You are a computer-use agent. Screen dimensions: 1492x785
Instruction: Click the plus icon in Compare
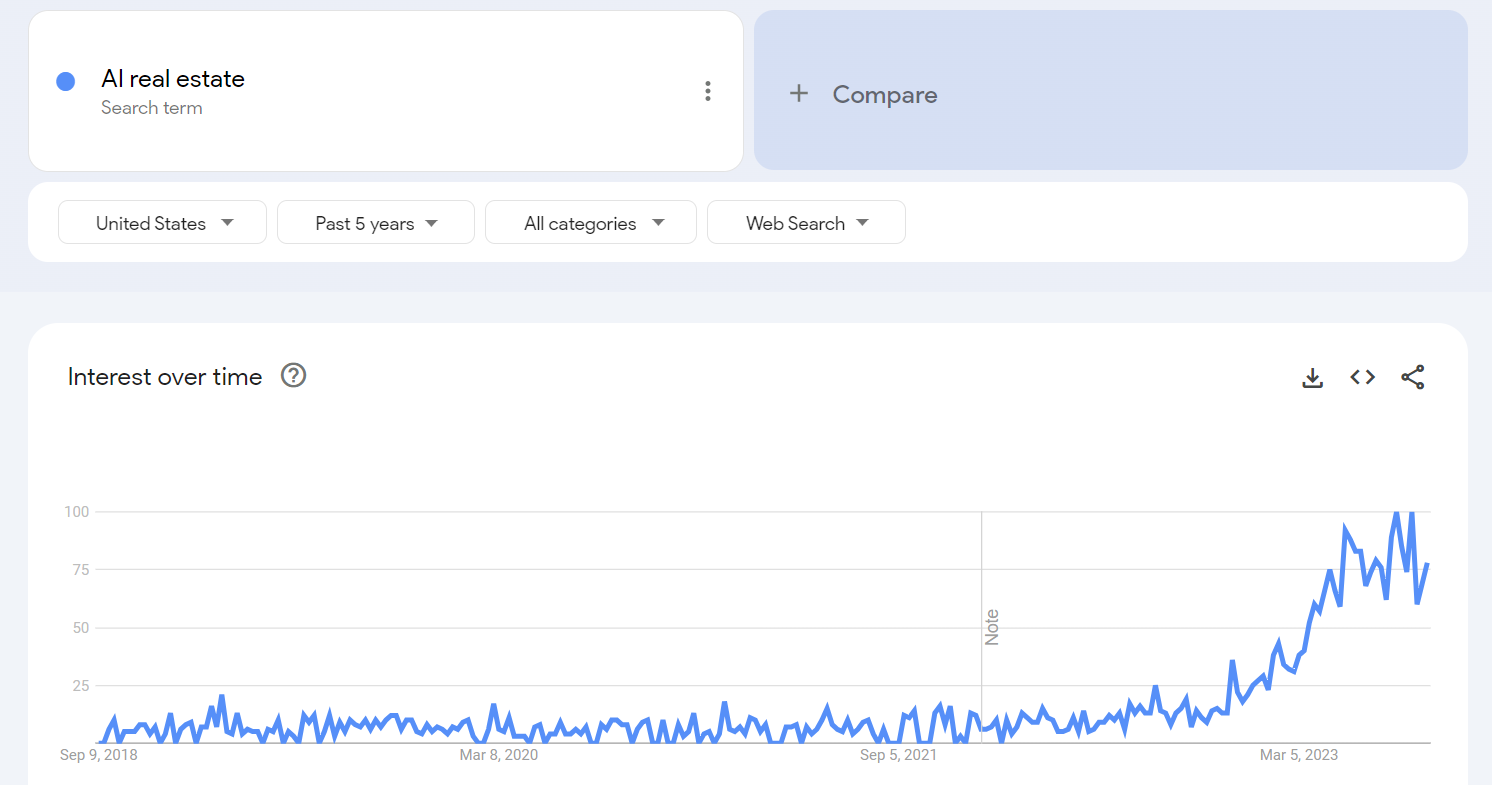(x=798, y=94)
